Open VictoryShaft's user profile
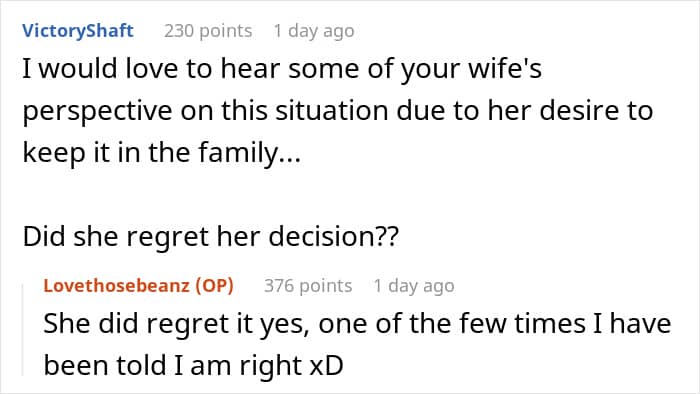Viewport: 700px width, 394px height. tap(78, 31)
